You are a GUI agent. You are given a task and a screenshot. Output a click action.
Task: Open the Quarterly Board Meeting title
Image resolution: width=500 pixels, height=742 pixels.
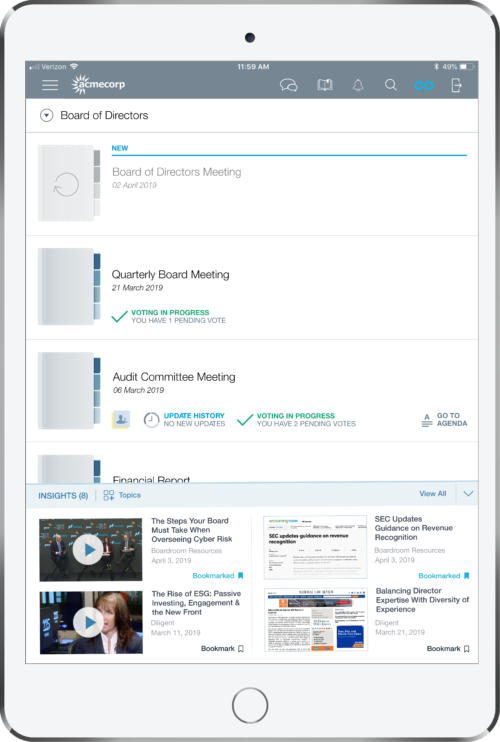coord(170,275)
